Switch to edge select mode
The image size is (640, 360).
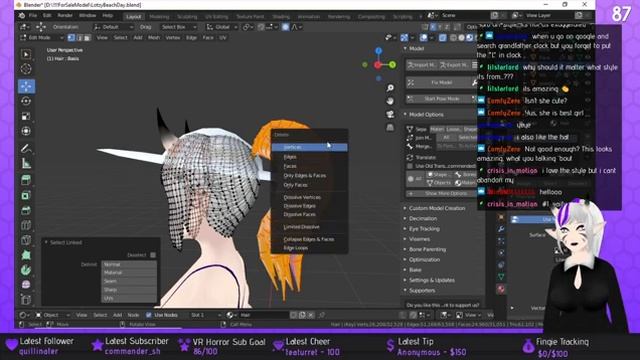[x=79, y=38]
